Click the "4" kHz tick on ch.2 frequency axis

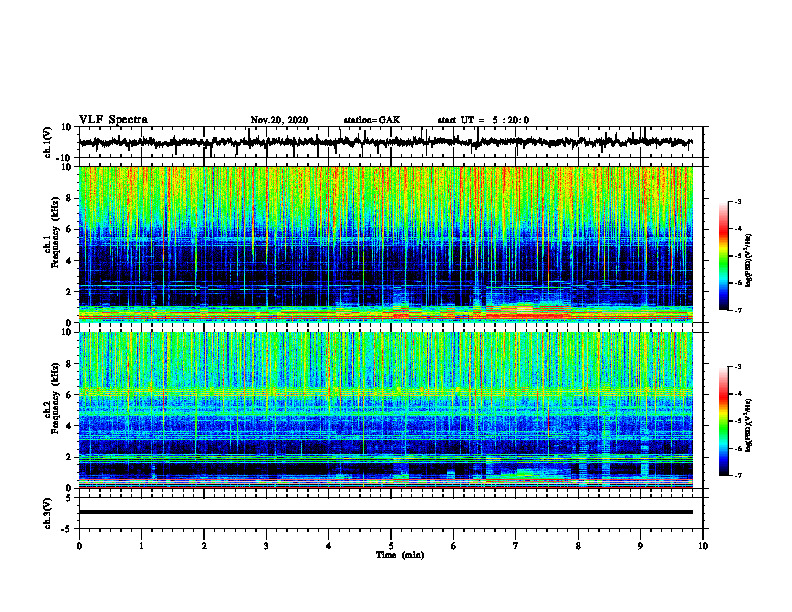click(70, 426)
